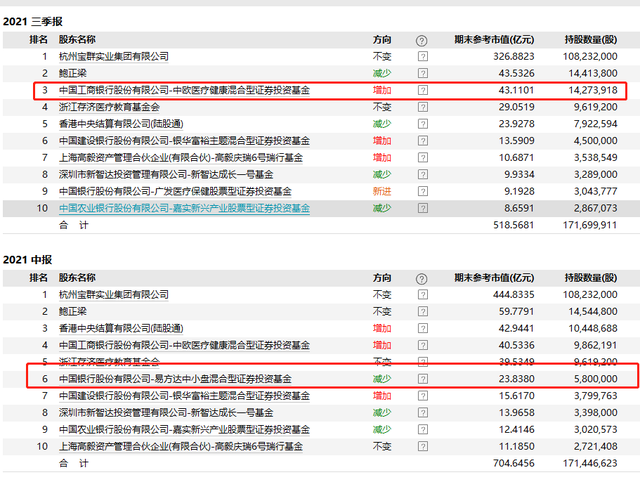The height and width of the screenshot is (482, 640).
Task: Click question icon for 香港中央结算 in 三季报
Action: point(423,124)
